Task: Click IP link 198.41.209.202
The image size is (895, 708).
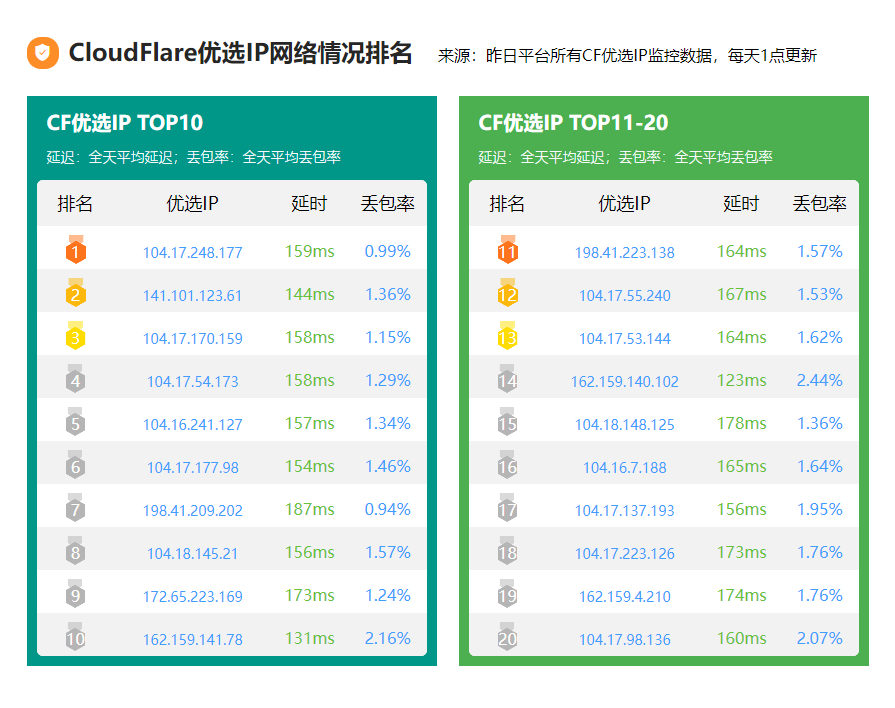Action: (192, 510)
